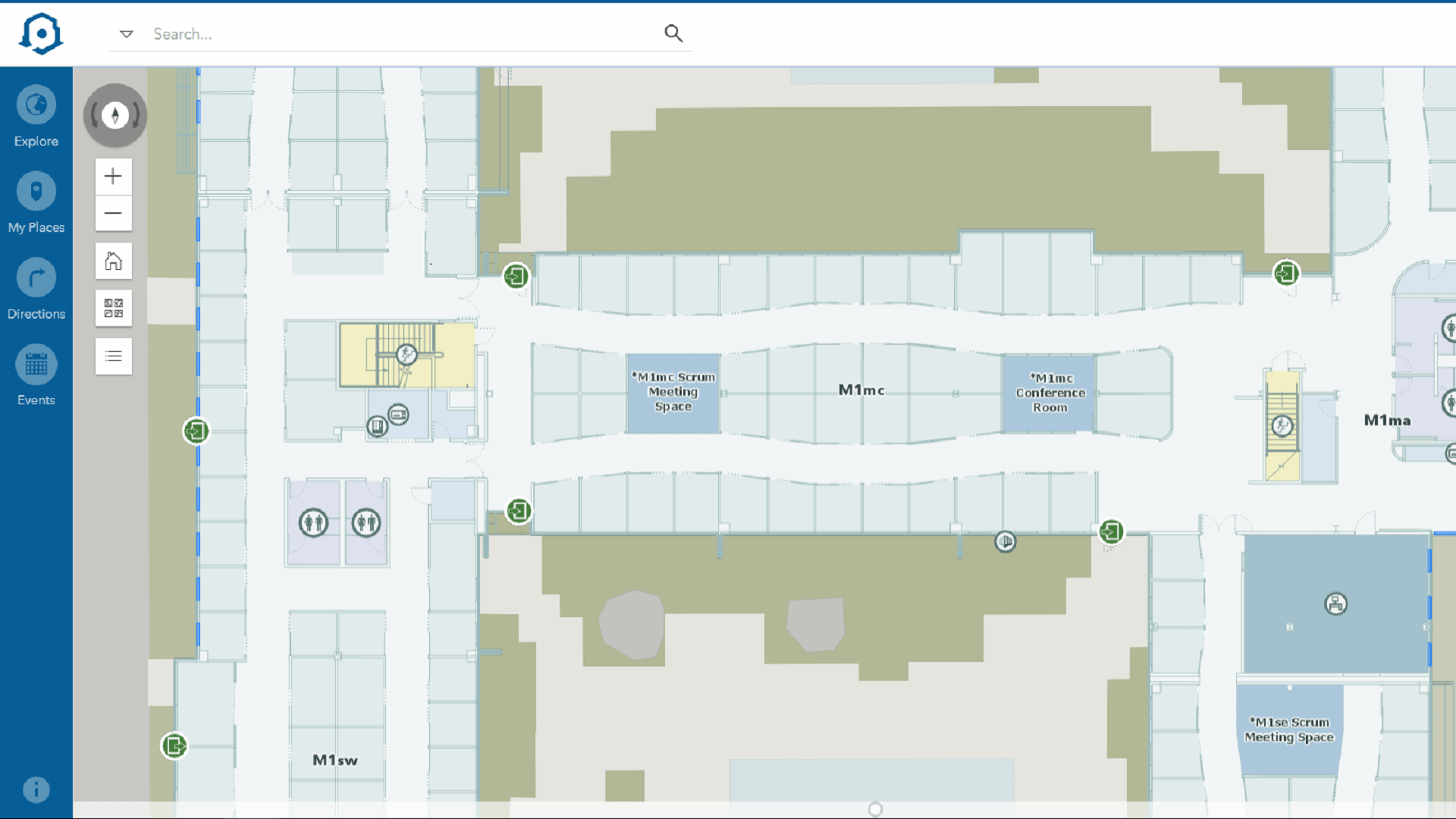The height and width of the screenshot is (819, 1456).
Task: Click the printer icon in large blue room
Action: pyautogui.click(x=1335, y=604)
